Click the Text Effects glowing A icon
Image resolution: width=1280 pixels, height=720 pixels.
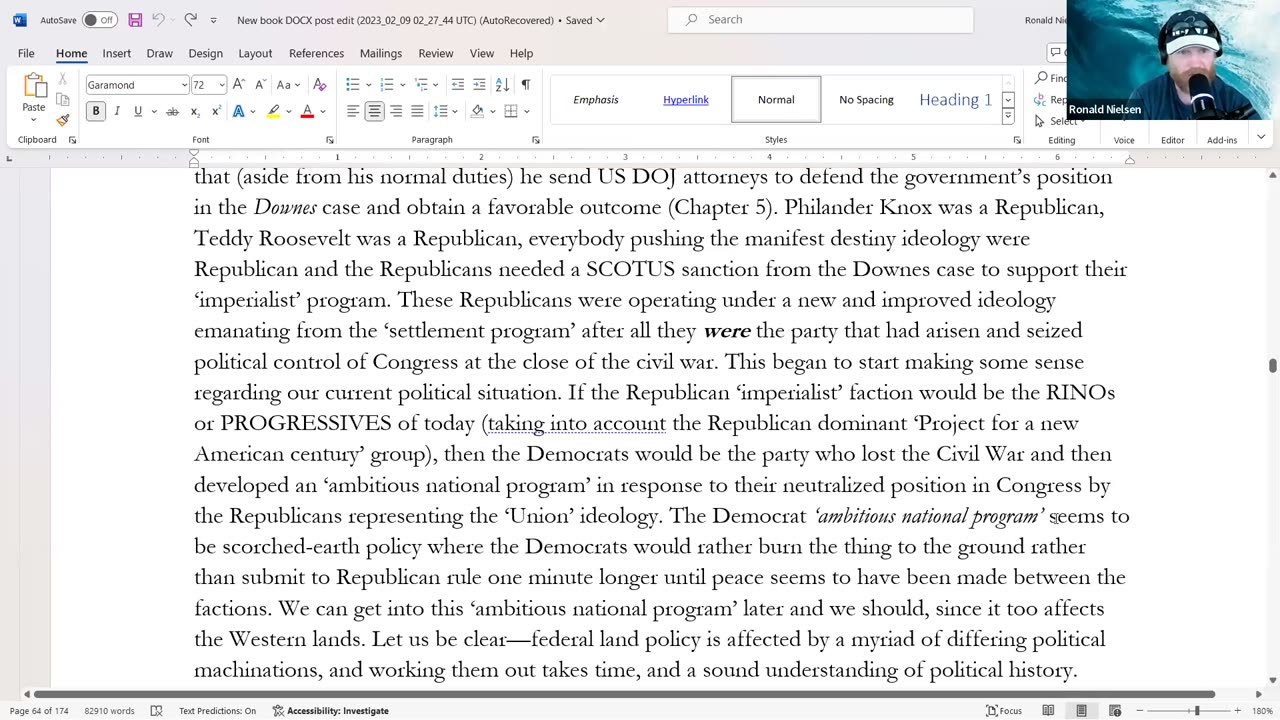pos(238,111)
